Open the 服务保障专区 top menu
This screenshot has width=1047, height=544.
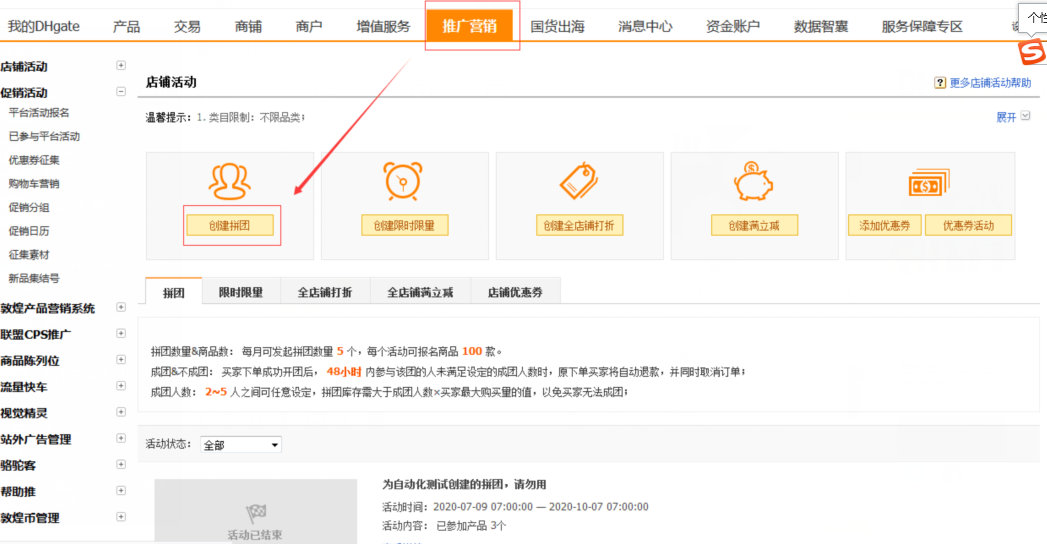922,27
